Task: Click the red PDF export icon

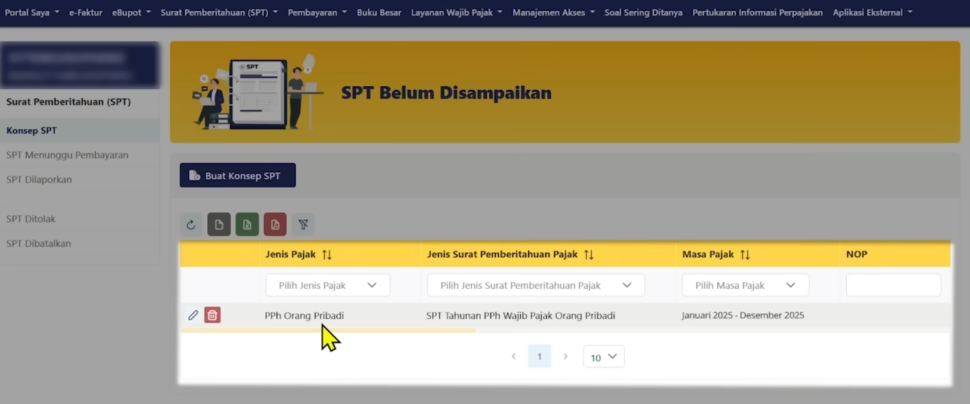Action: click(275, 225)
